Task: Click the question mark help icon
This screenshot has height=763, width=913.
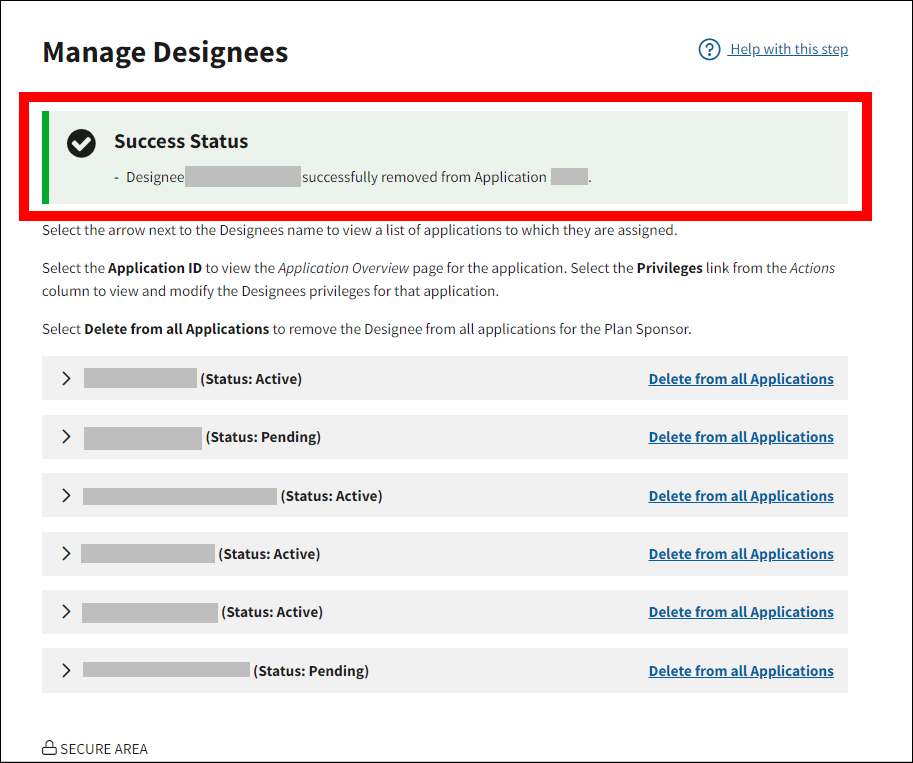Action: (709, 49)
